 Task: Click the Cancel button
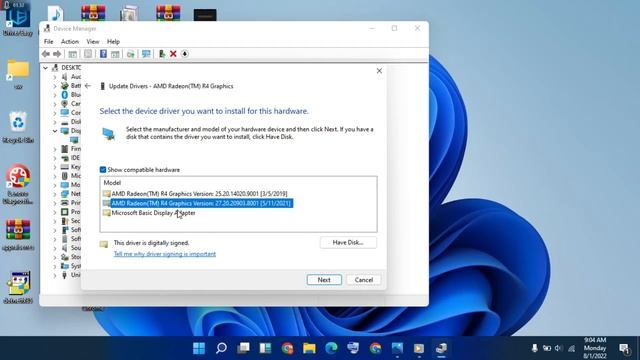point(364,280)
